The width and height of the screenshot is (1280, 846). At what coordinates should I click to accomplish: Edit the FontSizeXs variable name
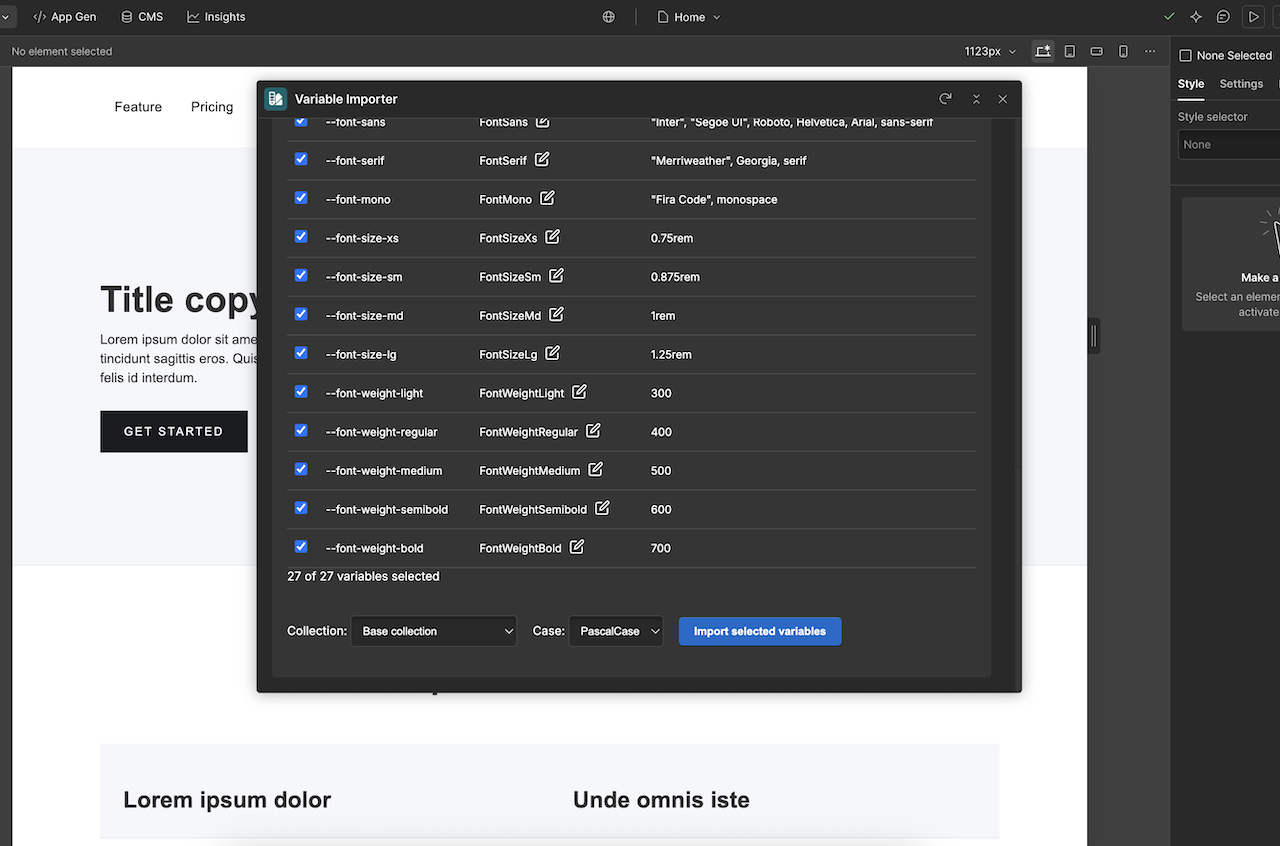click(552, 237)
